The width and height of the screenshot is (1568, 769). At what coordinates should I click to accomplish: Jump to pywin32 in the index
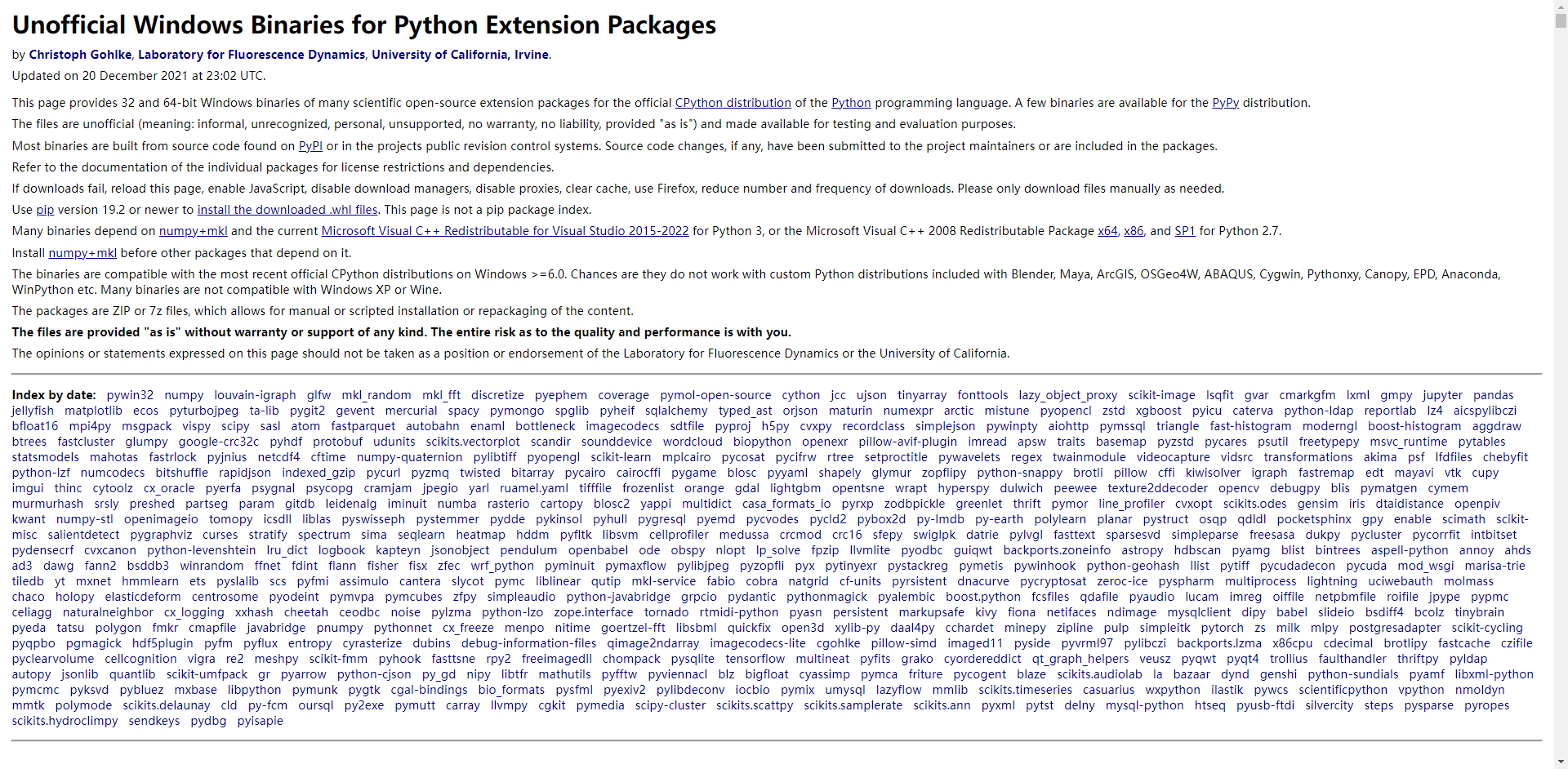(130, 395)
